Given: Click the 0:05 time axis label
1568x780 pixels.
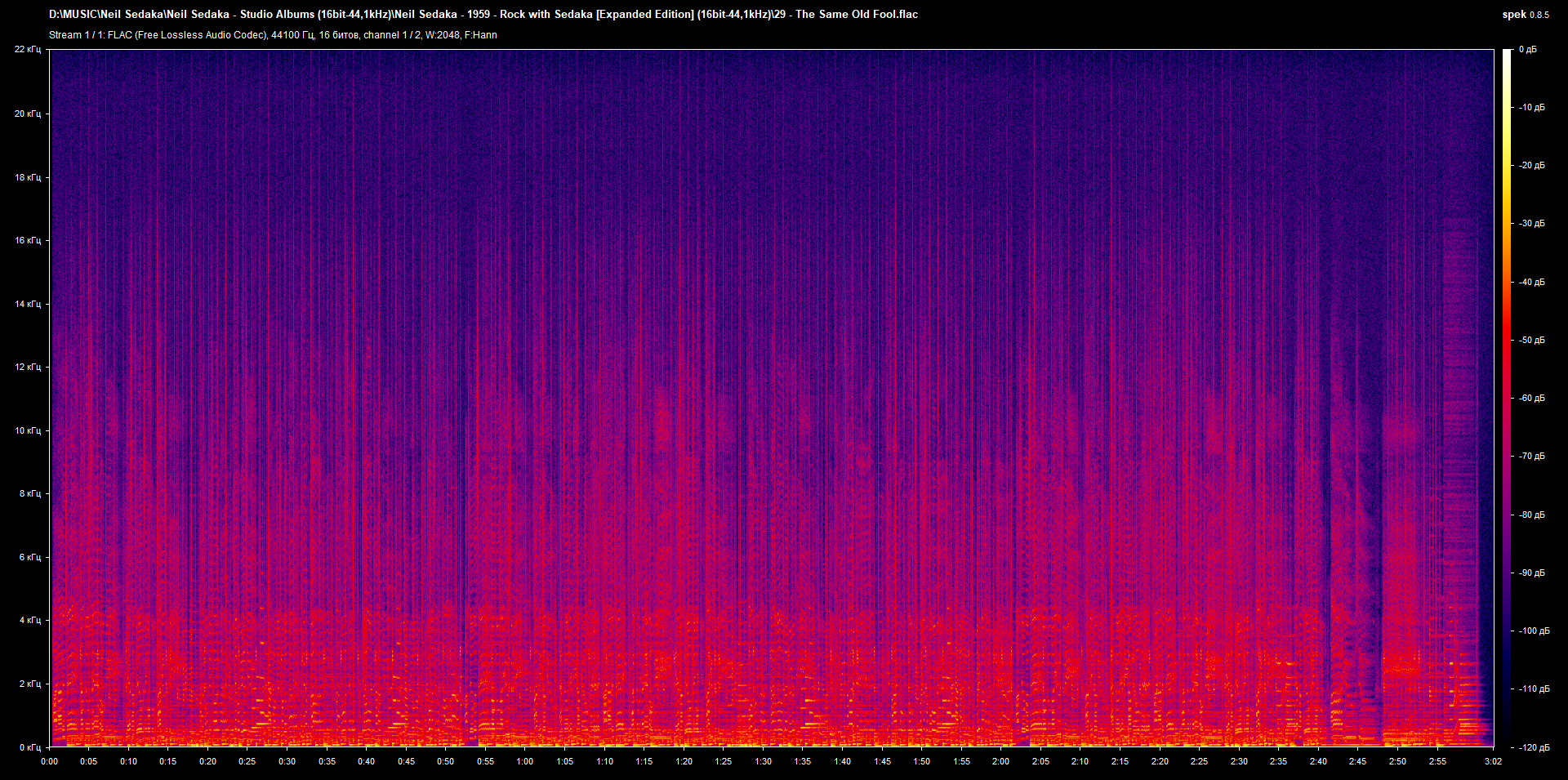Looking at the screenshot, I should point(88,761).
